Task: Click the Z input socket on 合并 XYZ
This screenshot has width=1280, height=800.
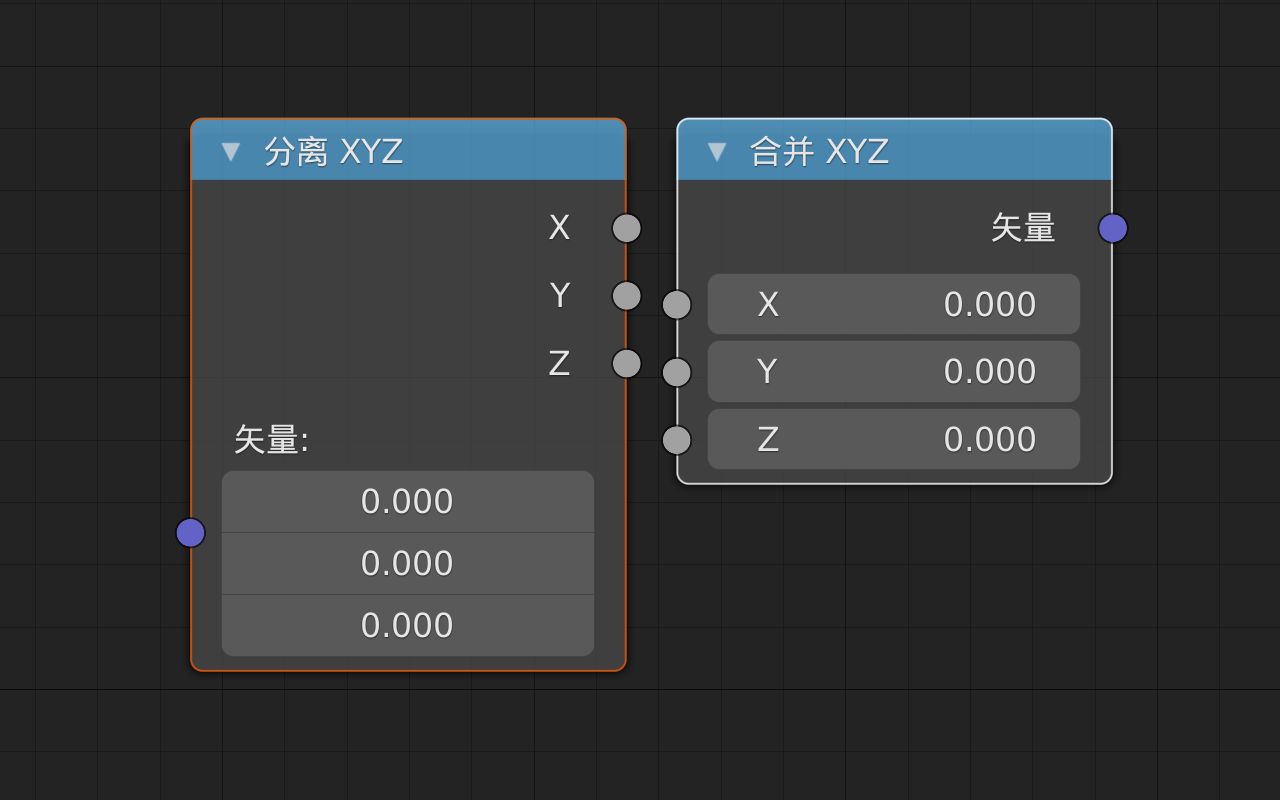Action: tap(677, 439)
